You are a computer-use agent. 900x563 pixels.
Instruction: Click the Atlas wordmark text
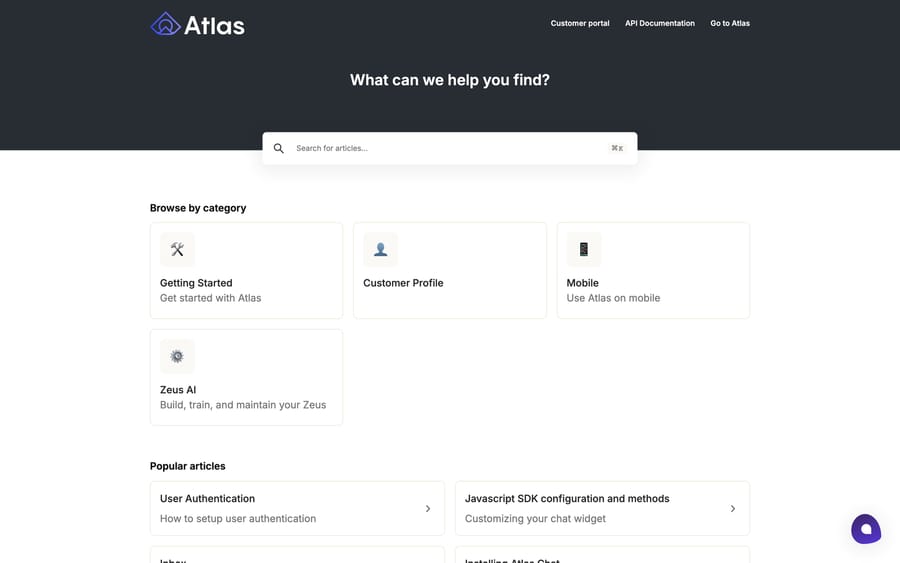tap(214, 25)
